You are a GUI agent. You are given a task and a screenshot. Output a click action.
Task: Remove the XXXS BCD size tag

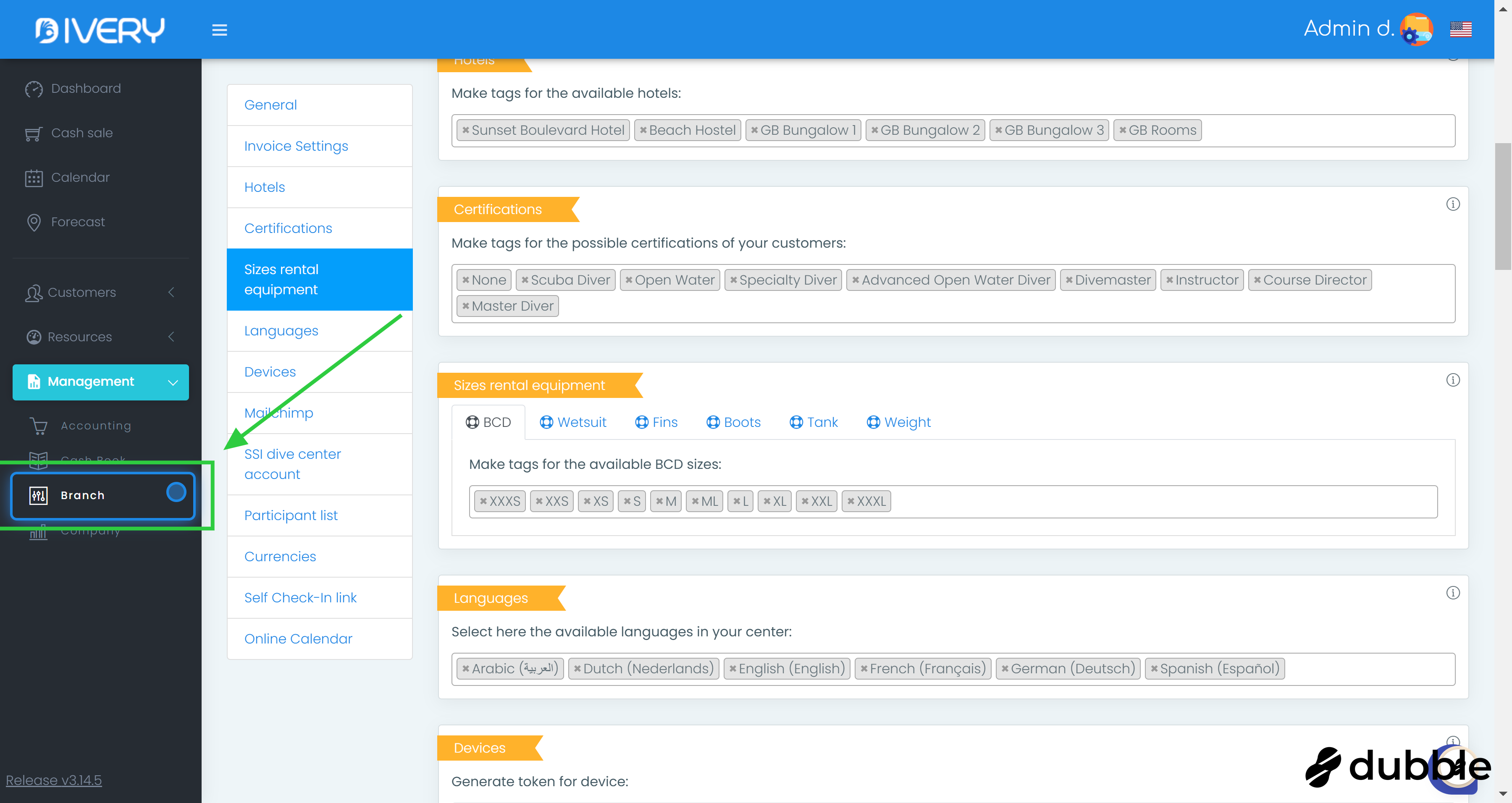[483, 502]
